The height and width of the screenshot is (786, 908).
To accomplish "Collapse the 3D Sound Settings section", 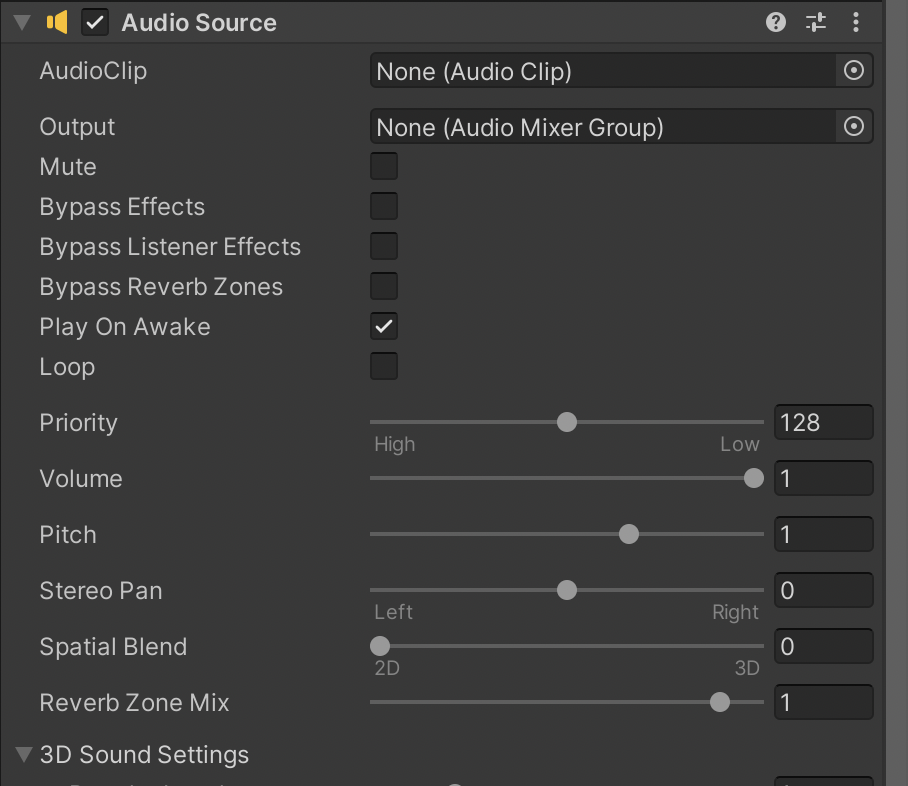I will tap(24, 754).
